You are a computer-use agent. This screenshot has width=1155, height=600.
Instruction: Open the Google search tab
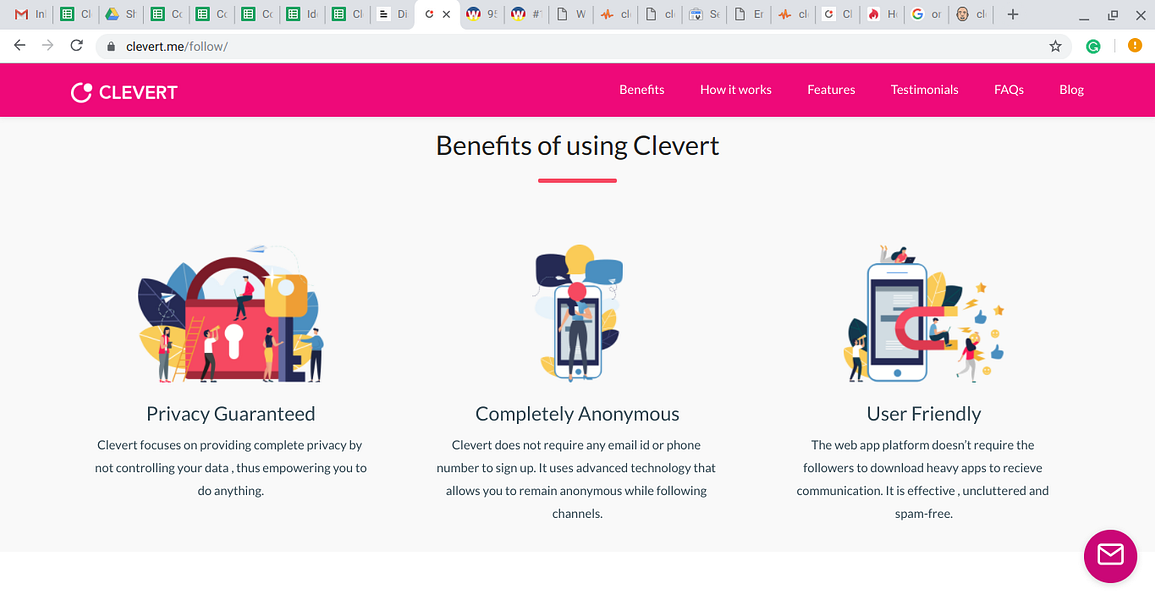pyautogui.click(x=927, y=14)
